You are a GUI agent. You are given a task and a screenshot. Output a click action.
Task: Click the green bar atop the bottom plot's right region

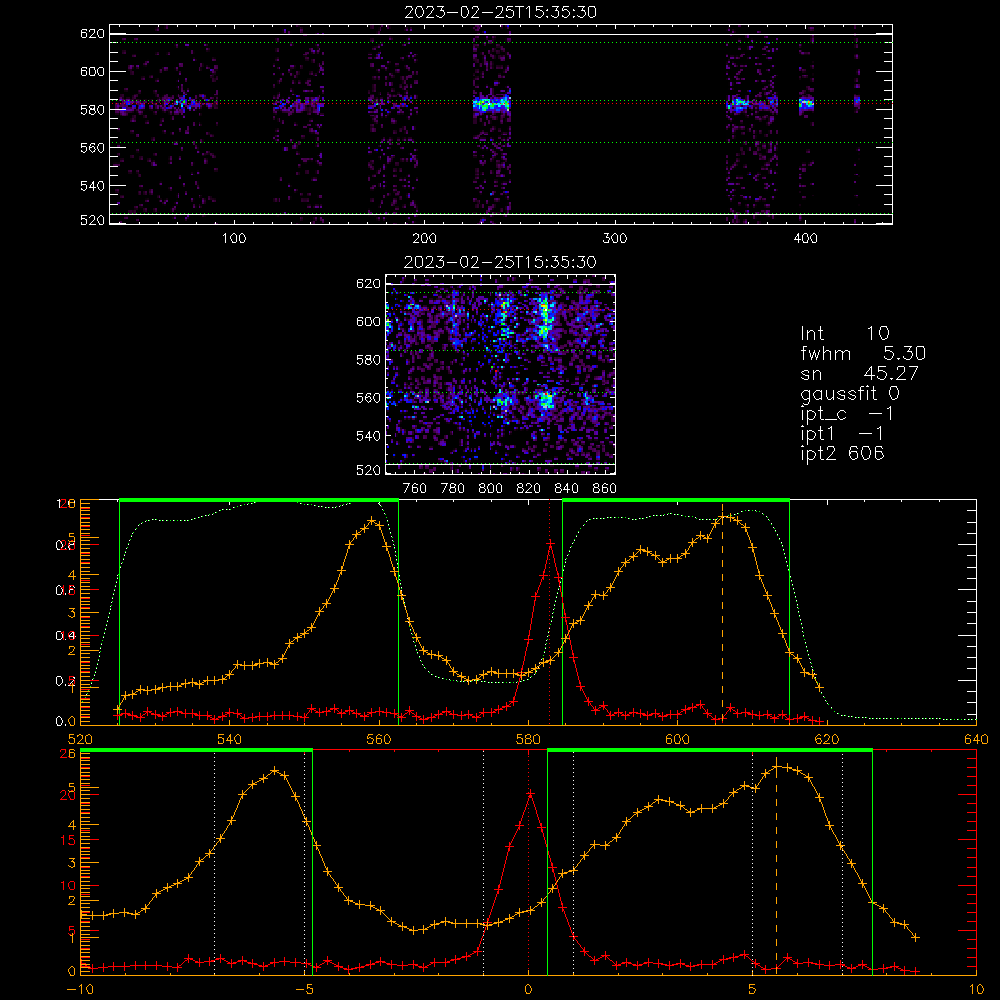pos(710,750)
